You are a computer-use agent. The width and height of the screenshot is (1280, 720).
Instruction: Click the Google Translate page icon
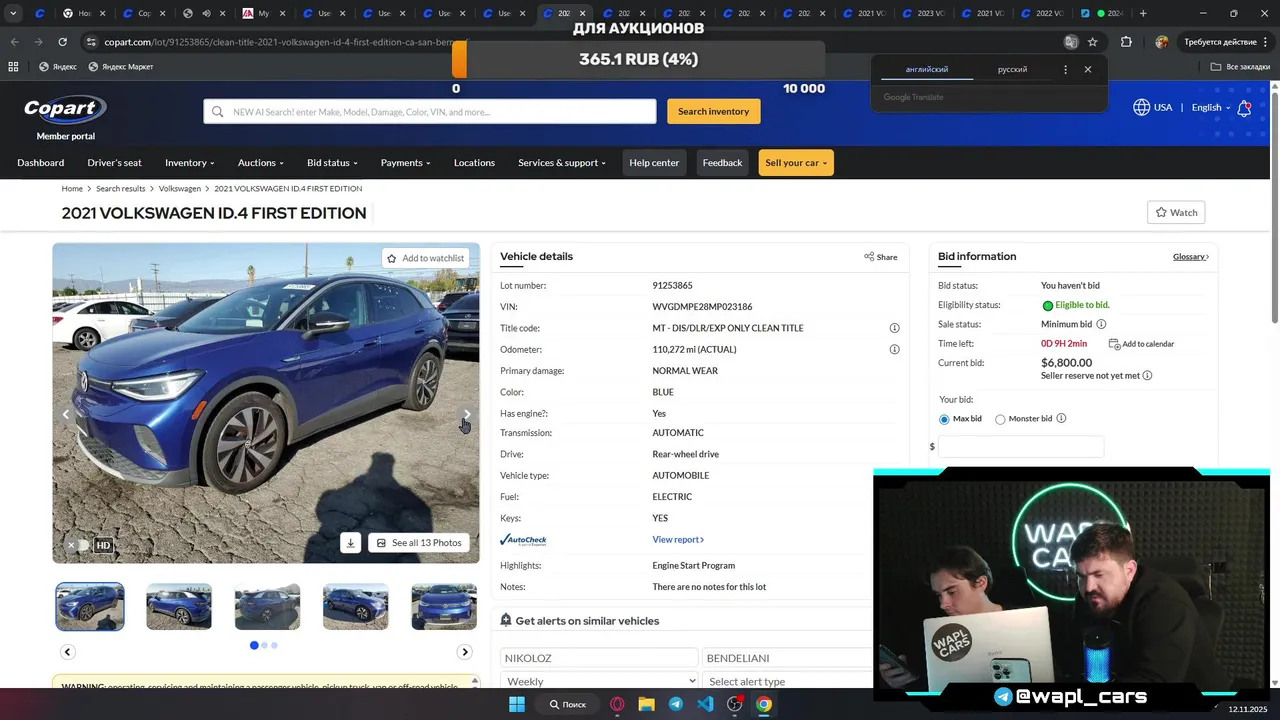coord(1071,42)
